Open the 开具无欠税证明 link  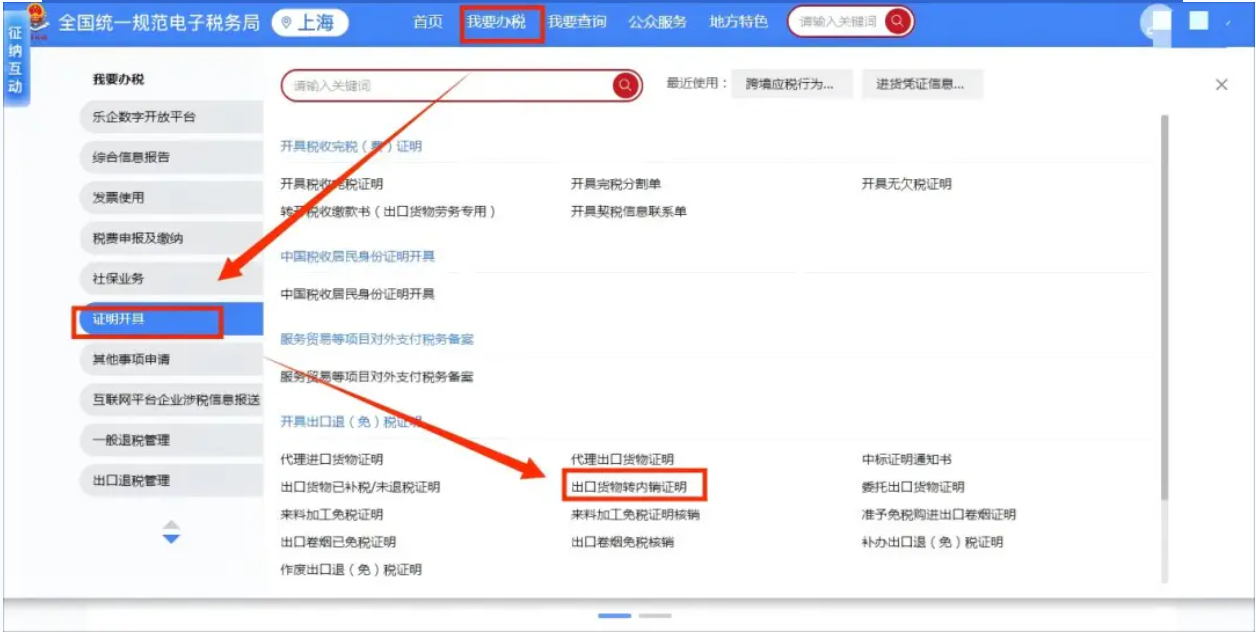(906, 184)
